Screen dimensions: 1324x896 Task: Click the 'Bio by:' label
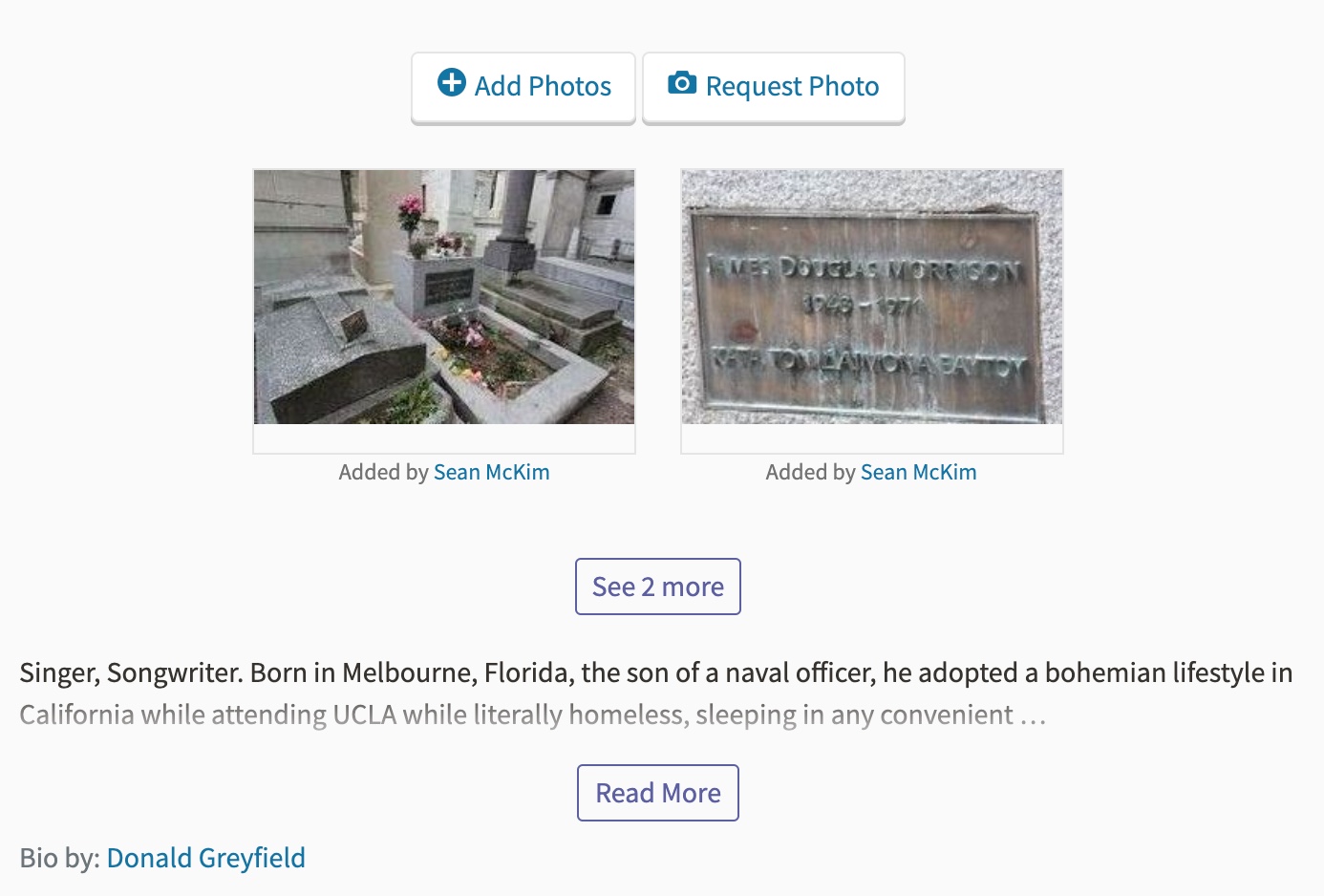[x=59, y=858]
